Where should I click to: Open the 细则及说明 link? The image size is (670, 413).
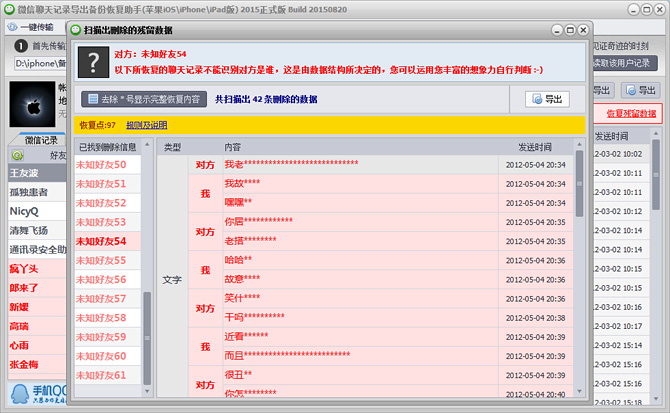click(x=146, y=125)
